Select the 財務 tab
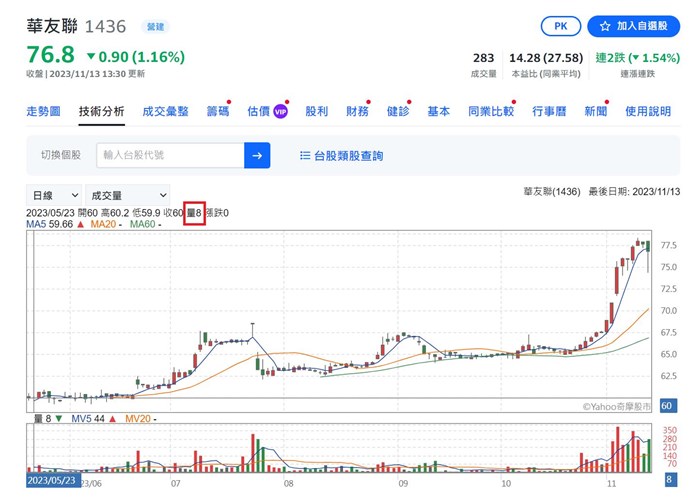The height and width of the screenshot is (502, 690). [357, 112]
